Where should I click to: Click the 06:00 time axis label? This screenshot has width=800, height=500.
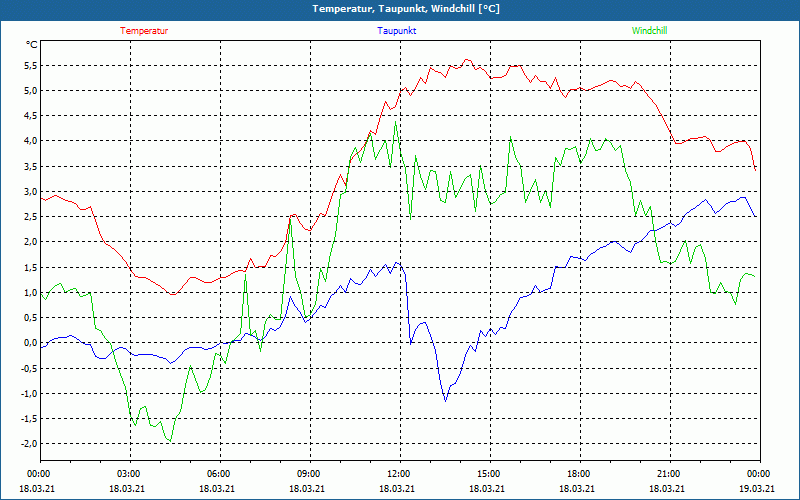218,474
